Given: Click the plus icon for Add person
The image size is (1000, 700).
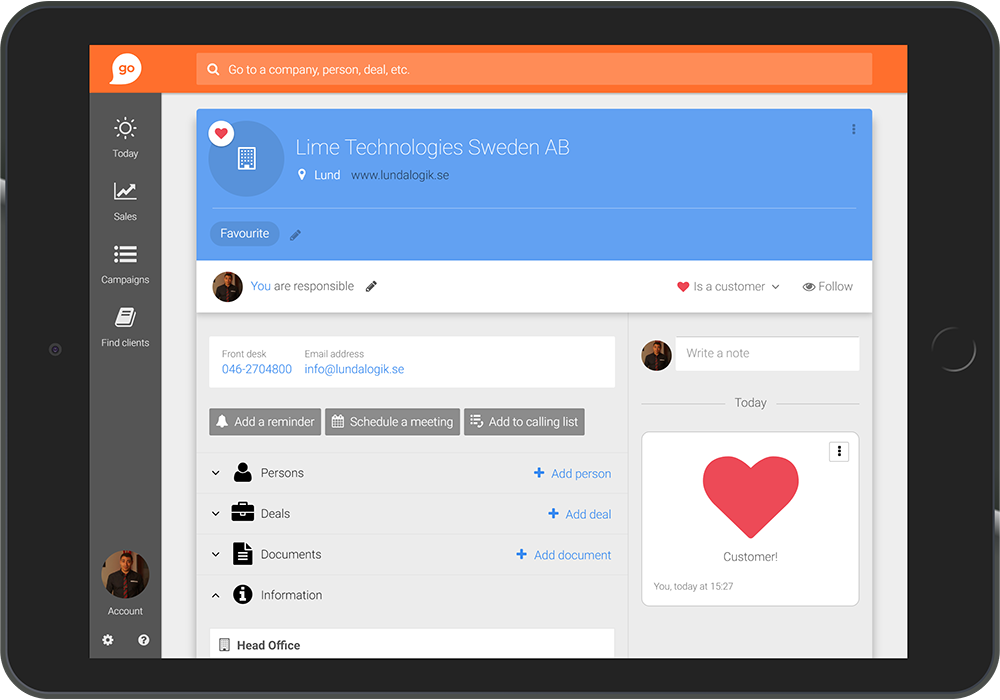Looking at the screenshot, I should (539, 472).
